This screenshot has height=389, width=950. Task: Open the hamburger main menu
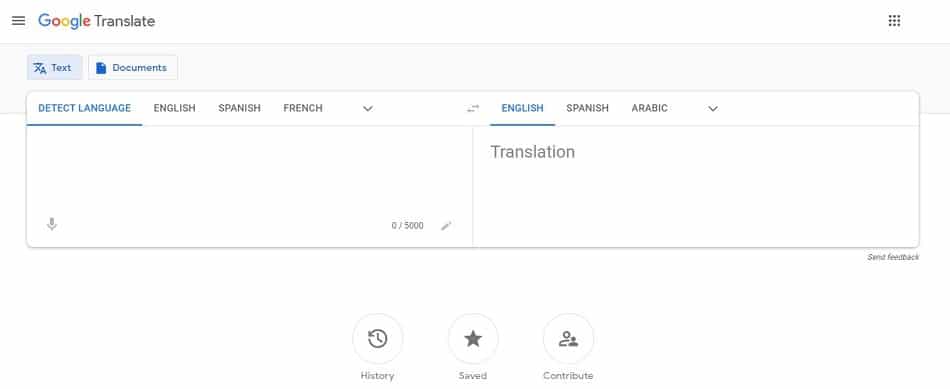tap(19, 21)
